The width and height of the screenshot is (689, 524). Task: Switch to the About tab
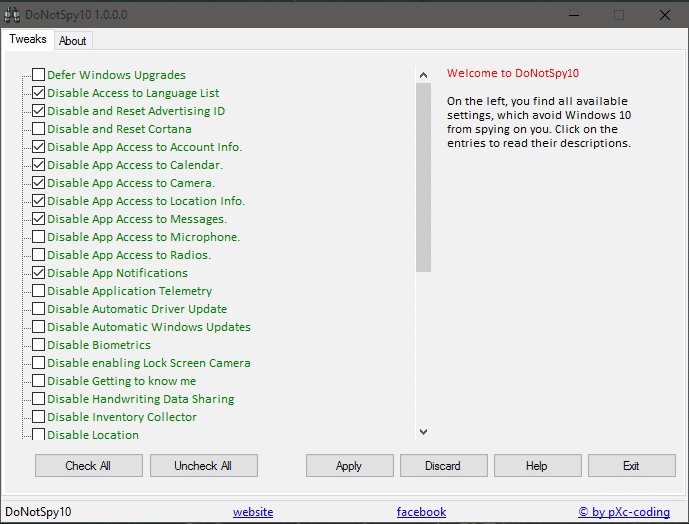coord(73,40)
